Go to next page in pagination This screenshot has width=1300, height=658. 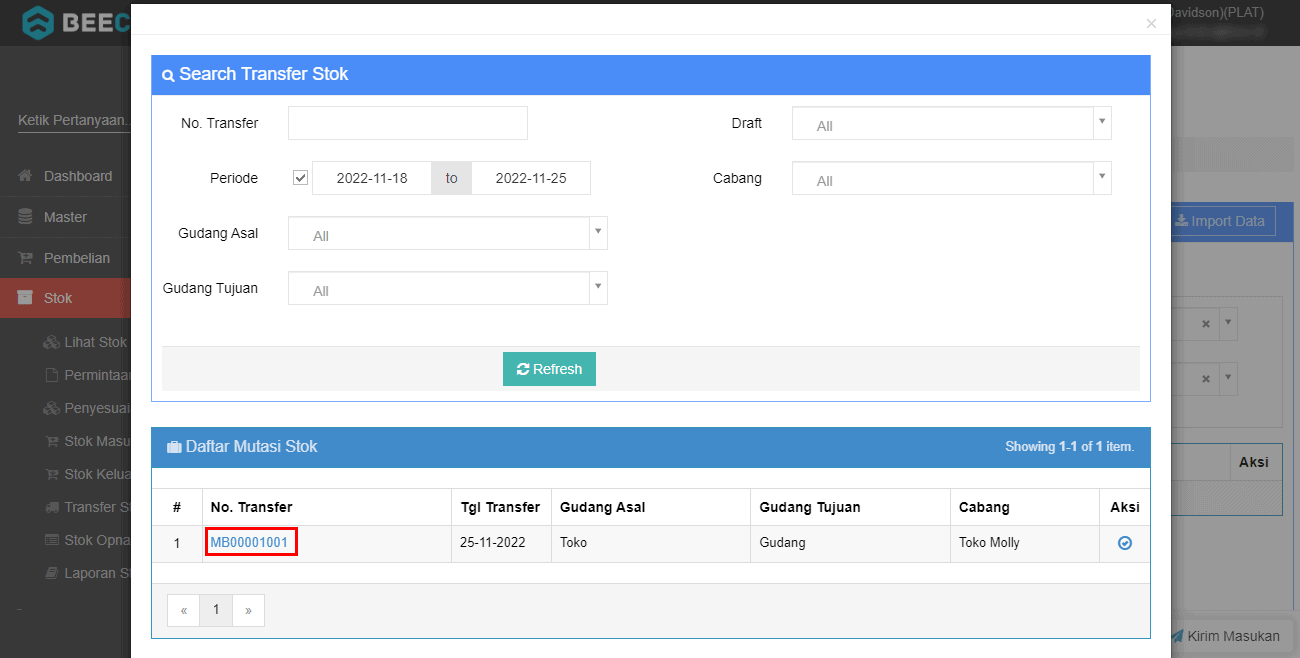point(248,610)
